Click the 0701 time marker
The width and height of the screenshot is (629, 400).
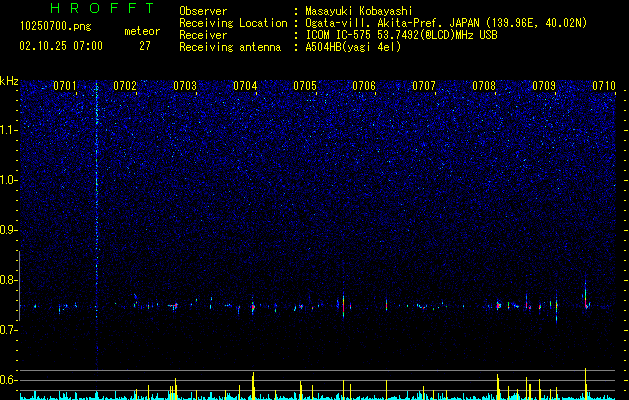[65, 86]
